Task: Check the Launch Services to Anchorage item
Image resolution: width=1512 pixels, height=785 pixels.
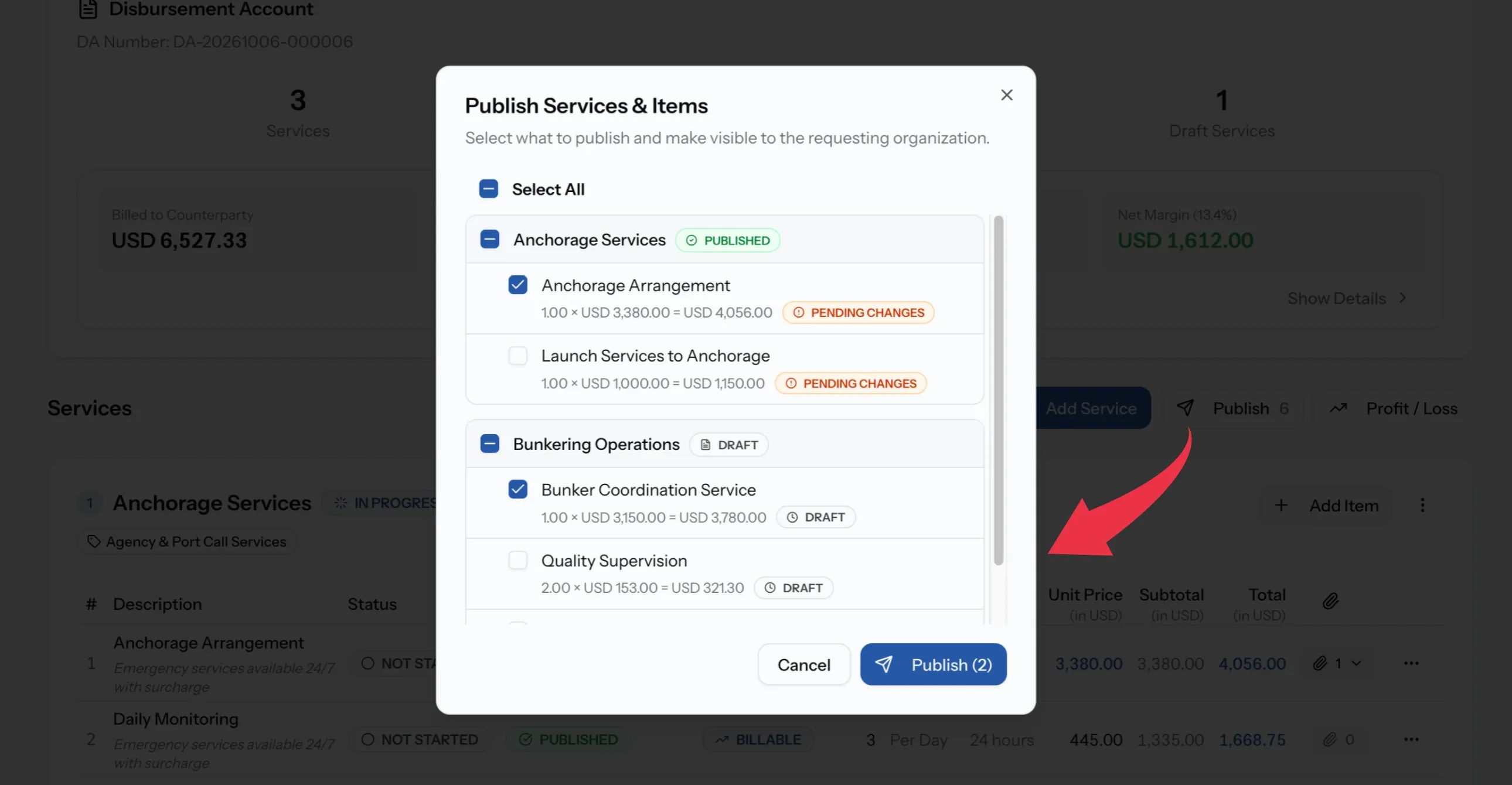Action: [517, 356]
